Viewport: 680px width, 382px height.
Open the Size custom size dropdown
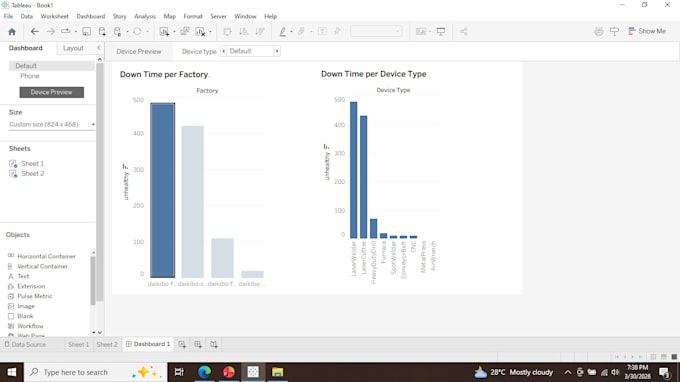[52, 124]
